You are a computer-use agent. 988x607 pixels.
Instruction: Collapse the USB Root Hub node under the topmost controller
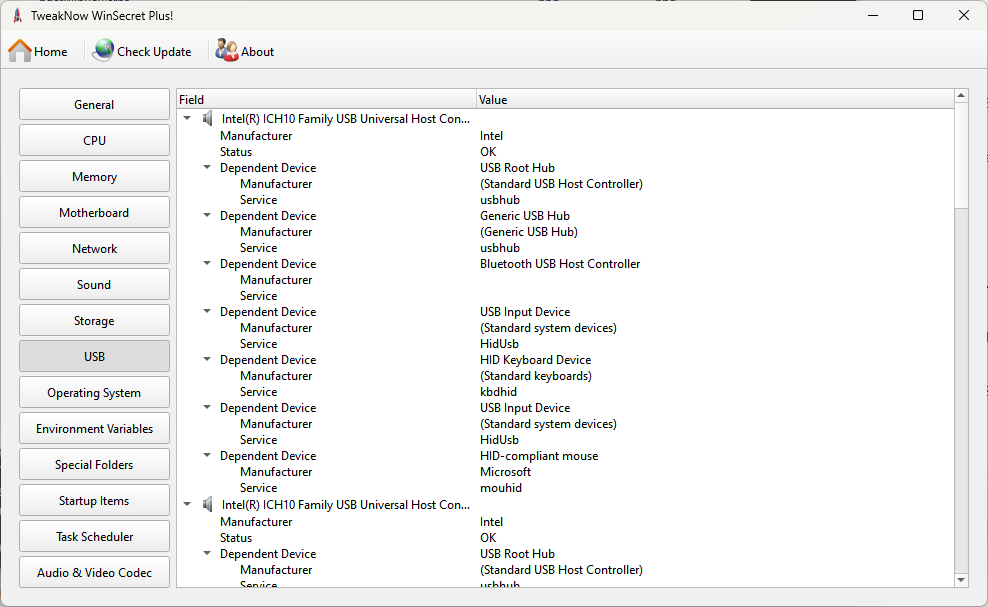pos(207,167)
